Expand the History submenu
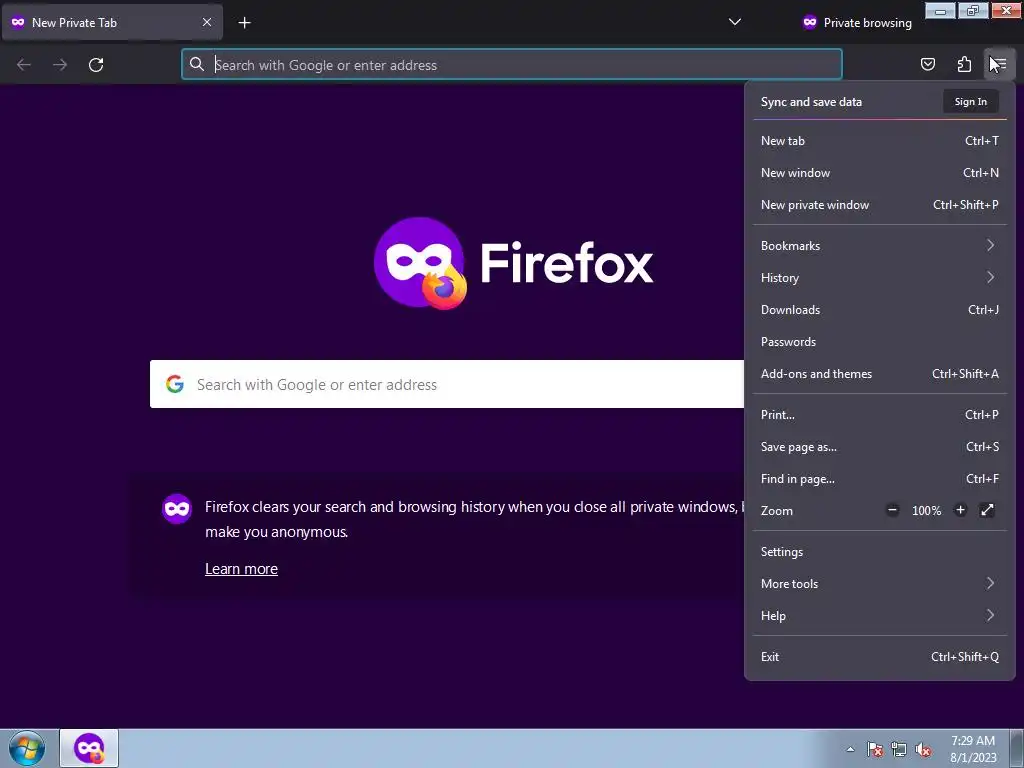 [879, 278]
